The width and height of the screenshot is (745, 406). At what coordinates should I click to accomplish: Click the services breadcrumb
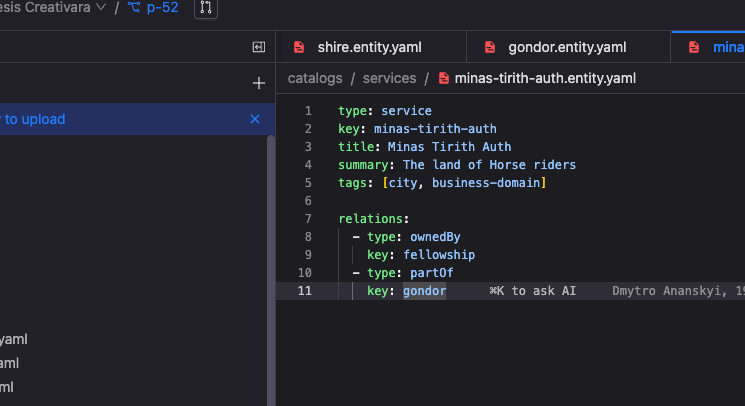[x=390, y=78]
